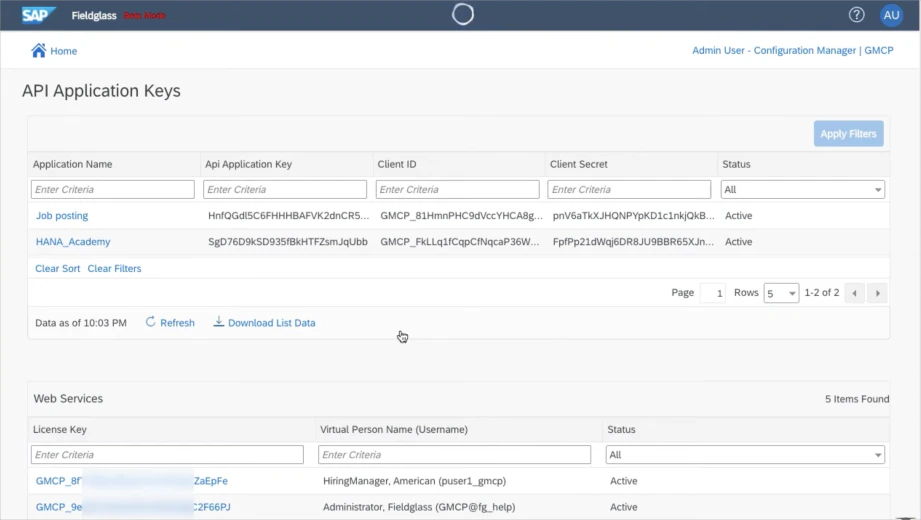Click the Data as of 10:03 PM text

point(81,323)
